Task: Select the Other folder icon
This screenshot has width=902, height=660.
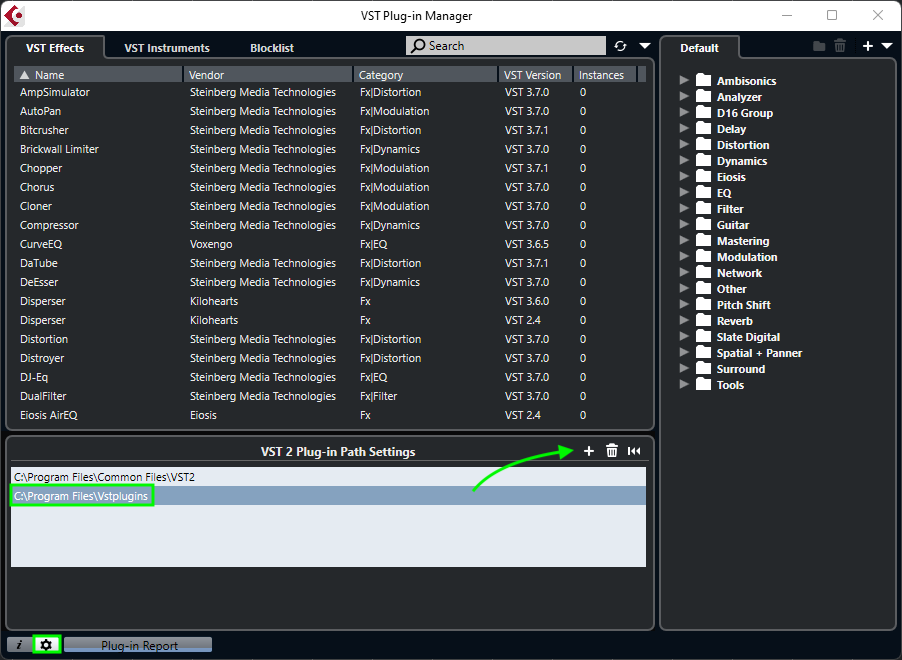Action: click(704, 288)
